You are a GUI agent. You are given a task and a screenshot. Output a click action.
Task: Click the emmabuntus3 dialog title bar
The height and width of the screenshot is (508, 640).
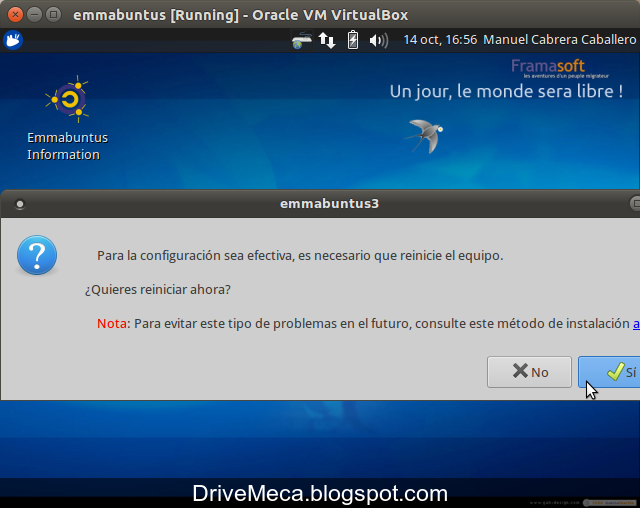(320, 203)
